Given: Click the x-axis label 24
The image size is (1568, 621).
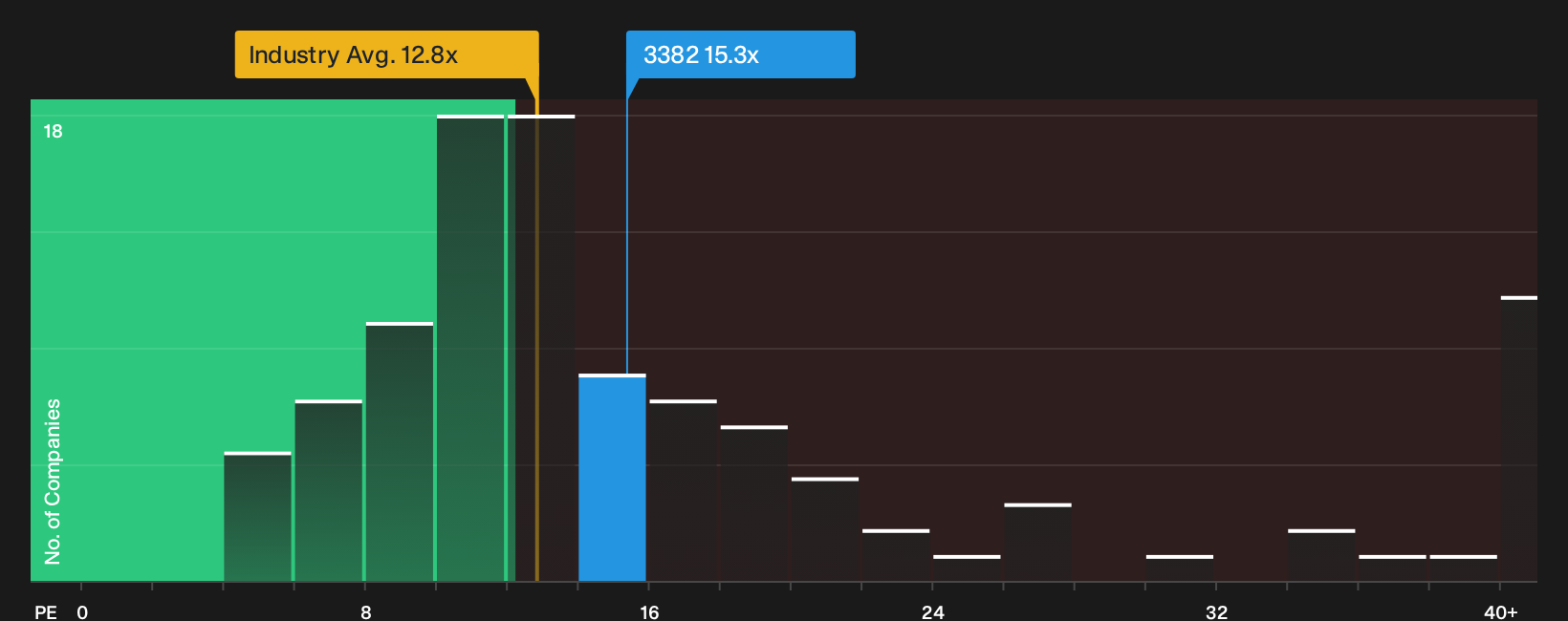Looking at the screenshot, I should click(x=933, y=611).
